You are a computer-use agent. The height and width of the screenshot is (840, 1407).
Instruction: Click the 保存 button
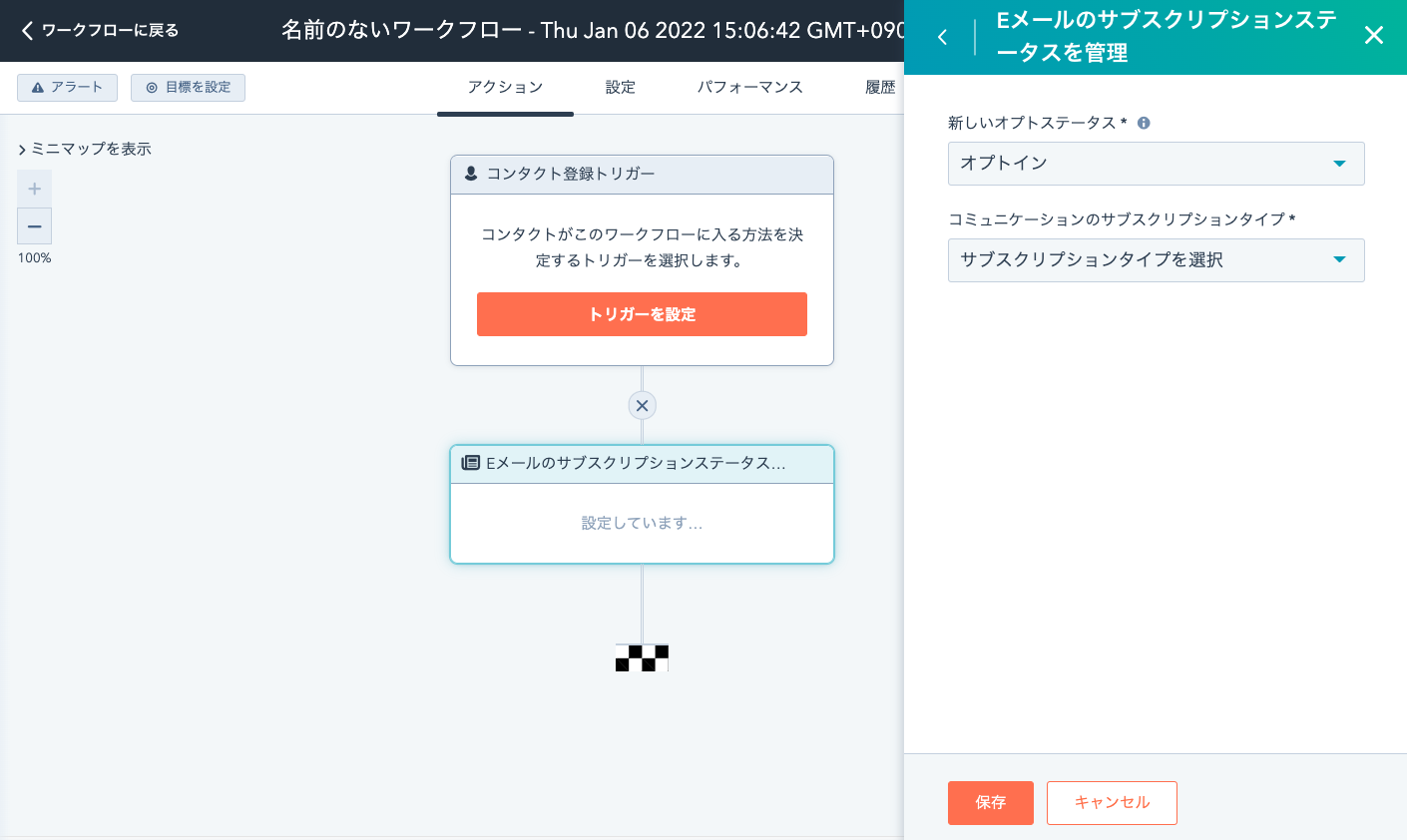pos(990,802)
